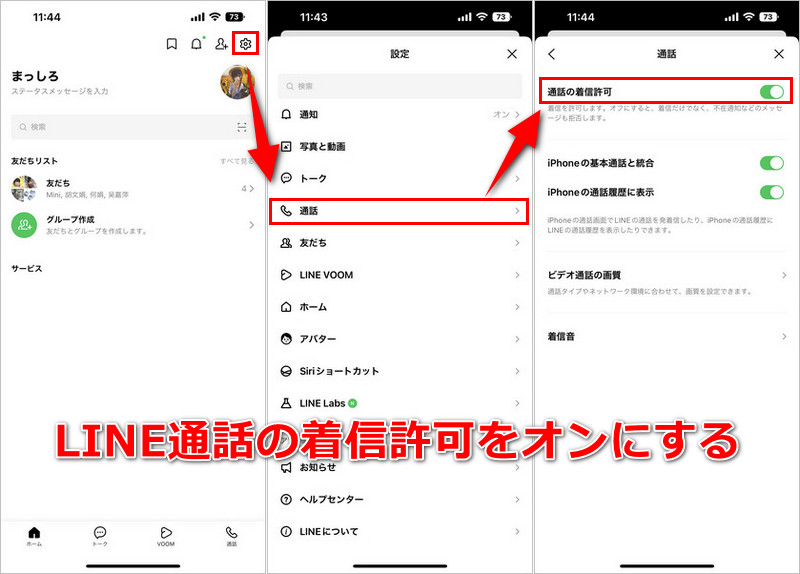Toggle iPhoneの通話履歴に表示 switch
800x574 pixels.
click(x=772, y=192)
